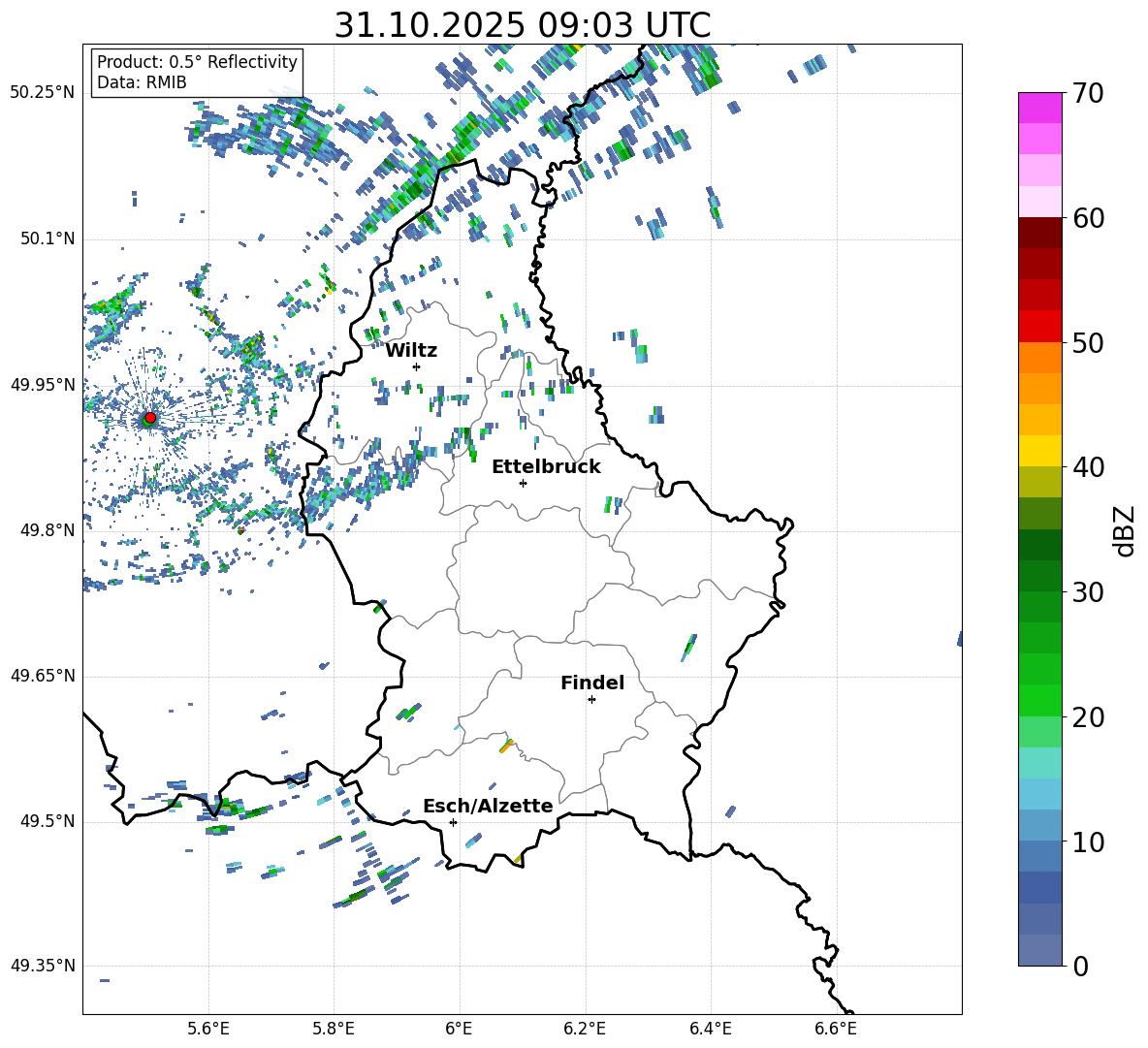Click the 49.8°N latitude label

click(x=47, y=530)
